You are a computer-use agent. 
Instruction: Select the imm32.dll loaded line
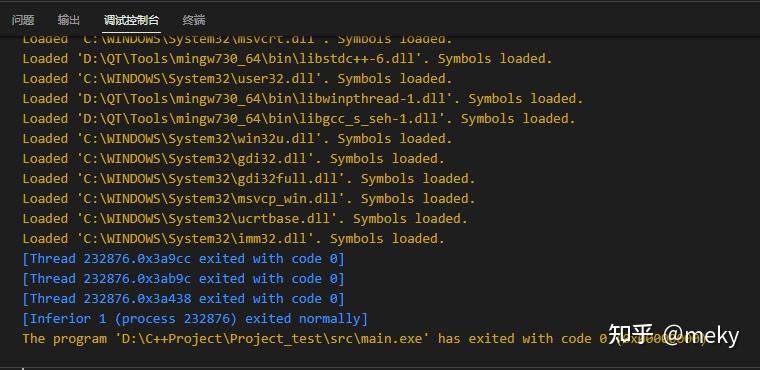pyautogui.click(x=233, y=239)
